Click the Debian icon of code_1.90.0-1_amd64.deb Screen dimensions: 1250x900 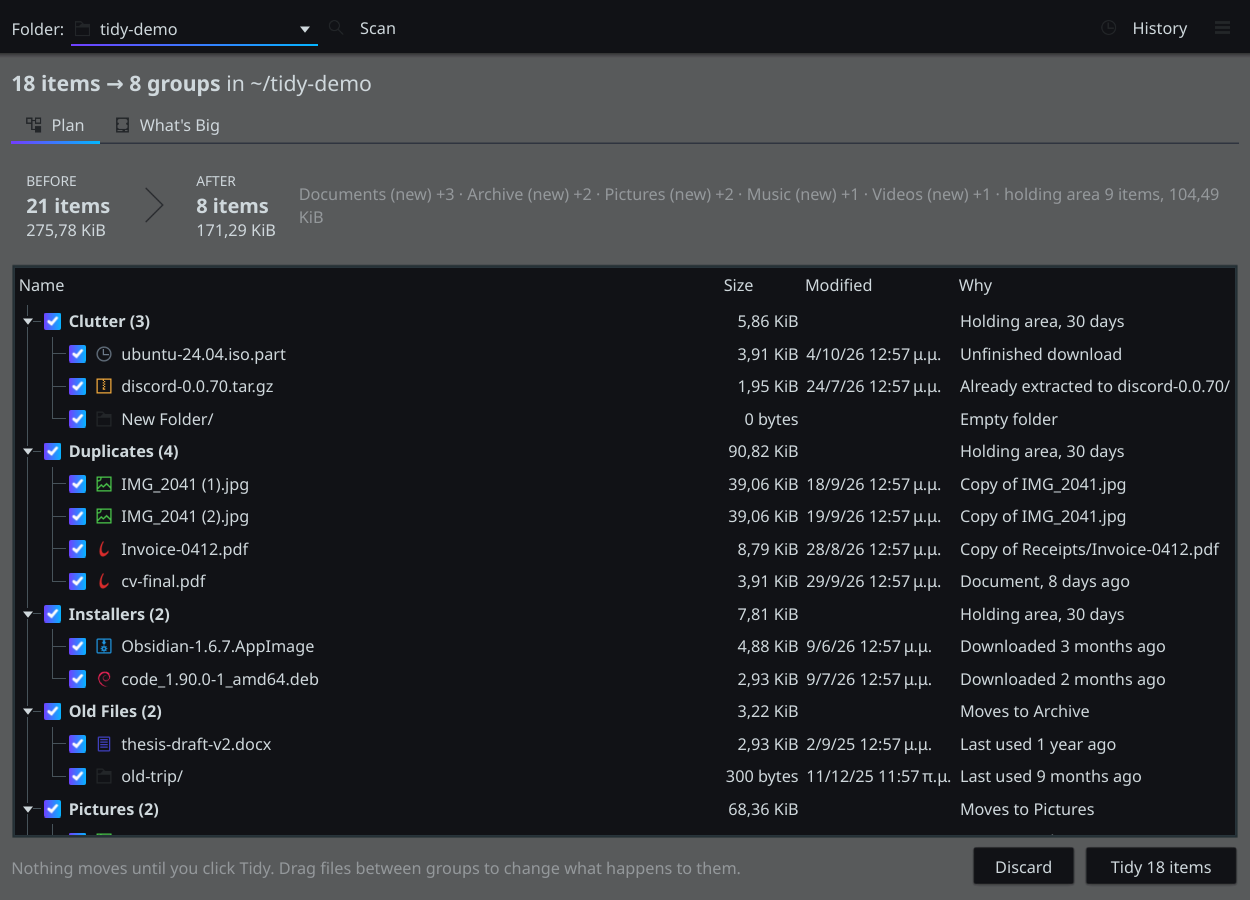coord(104,679)
